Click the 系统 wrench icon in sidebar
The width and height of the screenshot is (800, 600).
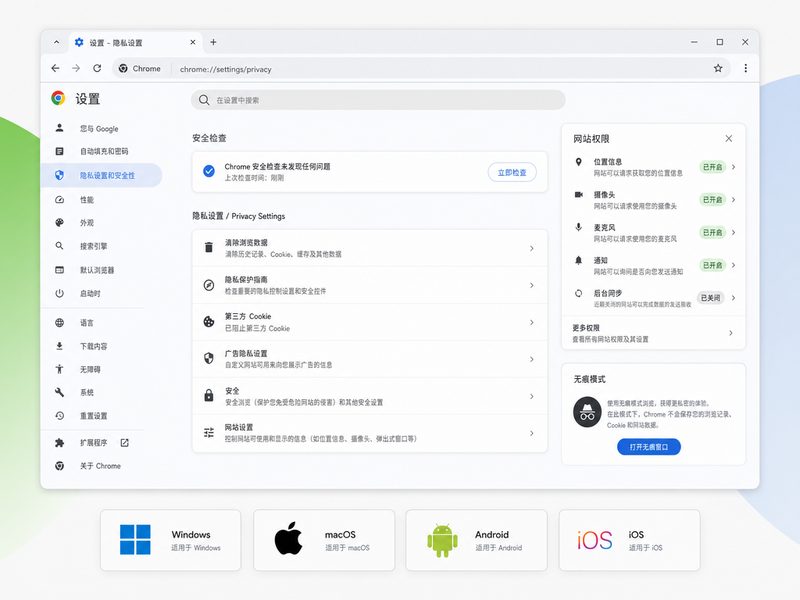click(59, 392)
